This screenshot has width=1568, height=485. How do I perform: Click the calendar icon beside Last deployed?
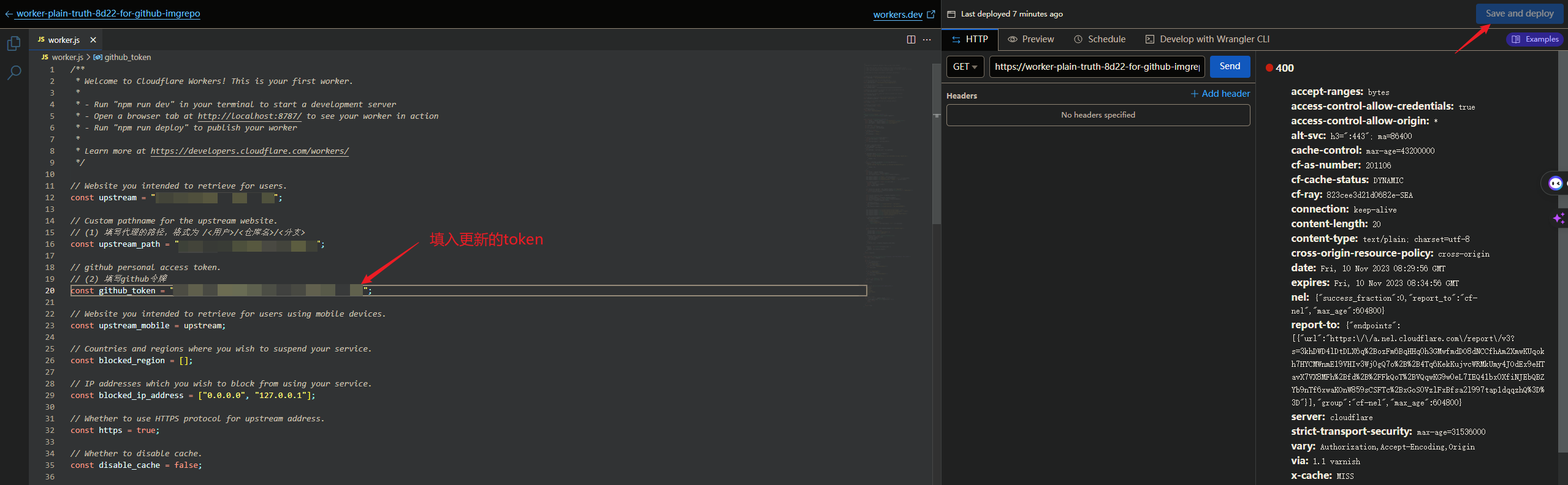(951, 14)
